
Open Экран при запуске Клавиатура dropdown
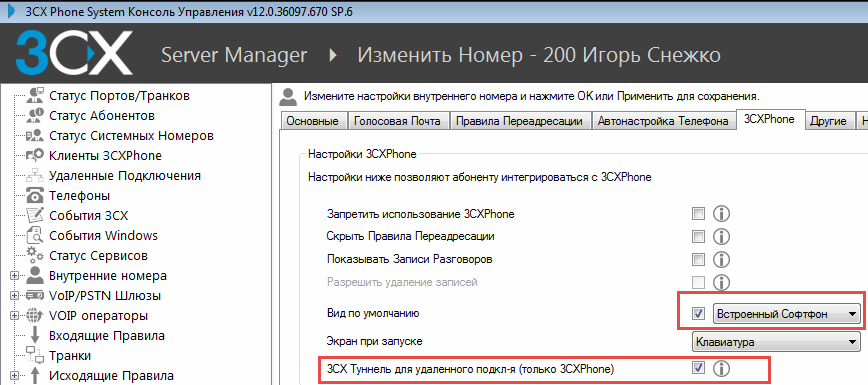point(776,341)
